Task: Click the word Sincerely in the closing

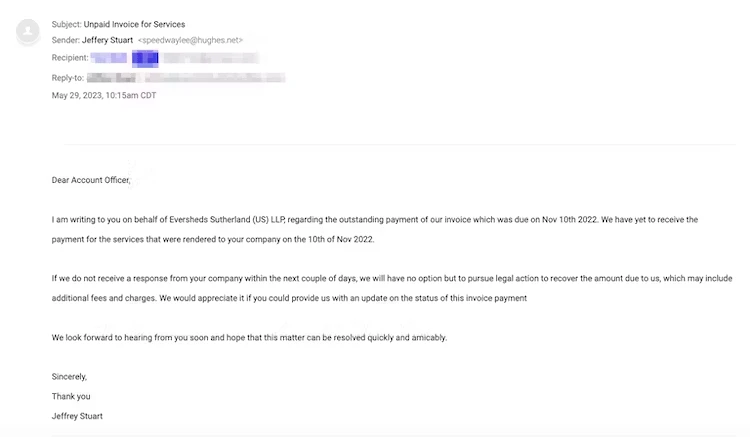Action: pos(70,377)
